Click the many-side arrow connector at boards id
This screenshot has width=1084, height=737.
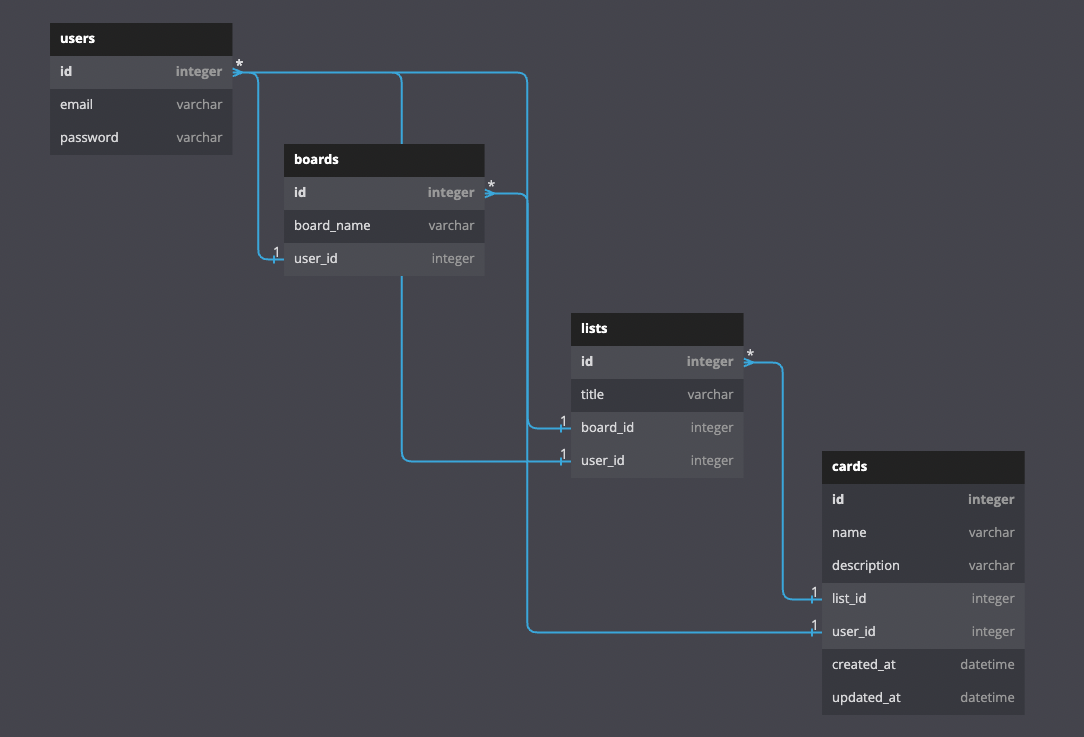click(x=489, y=193)
